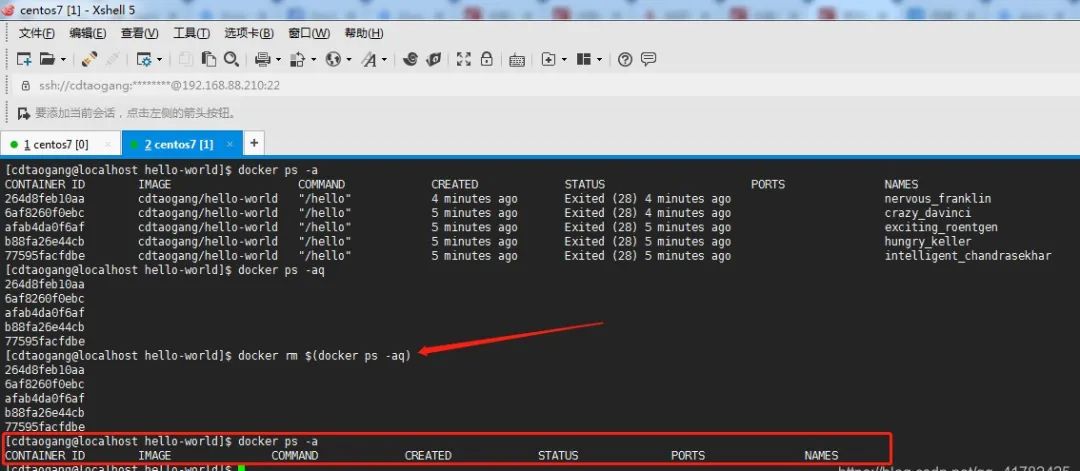Expand the tab layout dropdown arrow
Image resolution: width=1080 pixels, height=471 pixels.
pyautogui.click(x=599, y=60)
